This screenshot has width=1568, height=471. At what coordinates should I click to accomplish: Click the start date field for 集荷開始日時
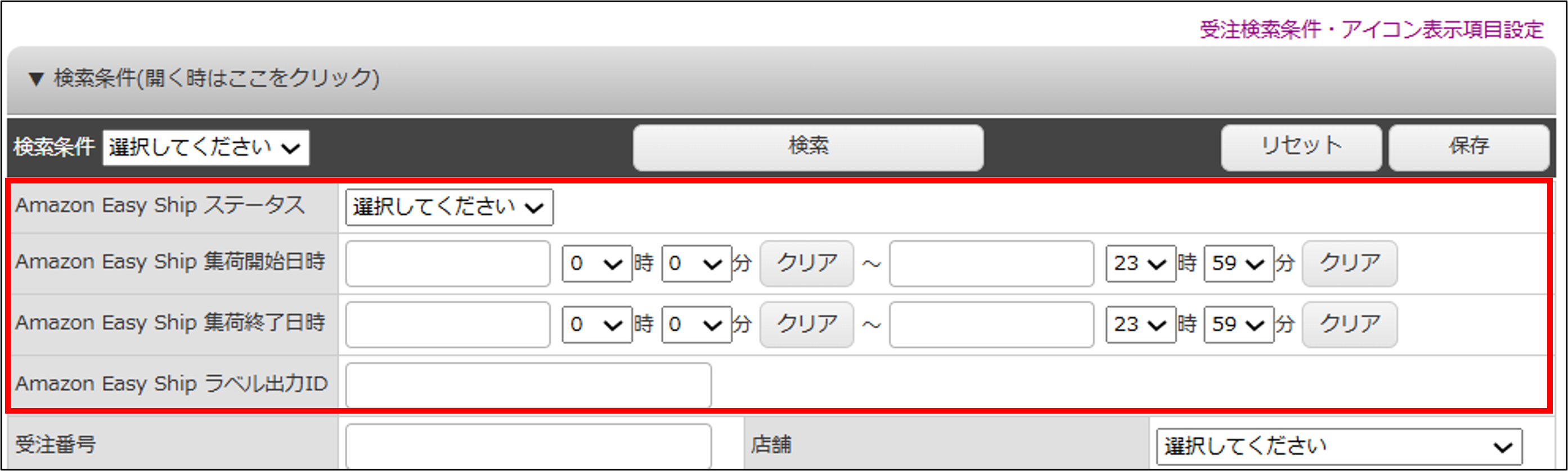coord(447,263)
